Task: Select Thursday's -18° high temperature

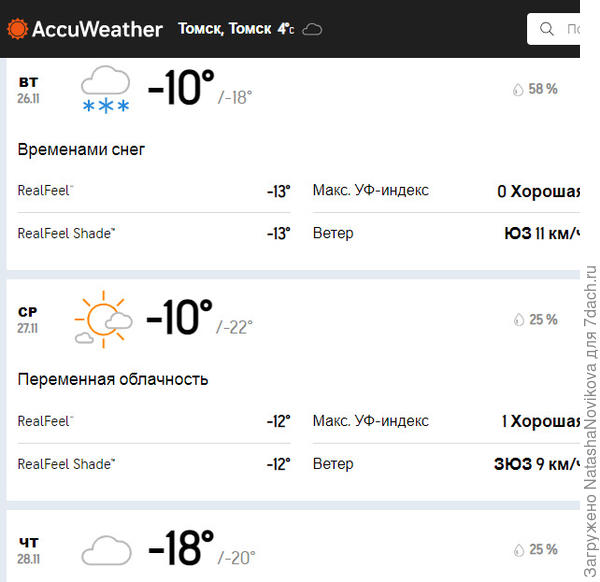Action: (181, 549)
